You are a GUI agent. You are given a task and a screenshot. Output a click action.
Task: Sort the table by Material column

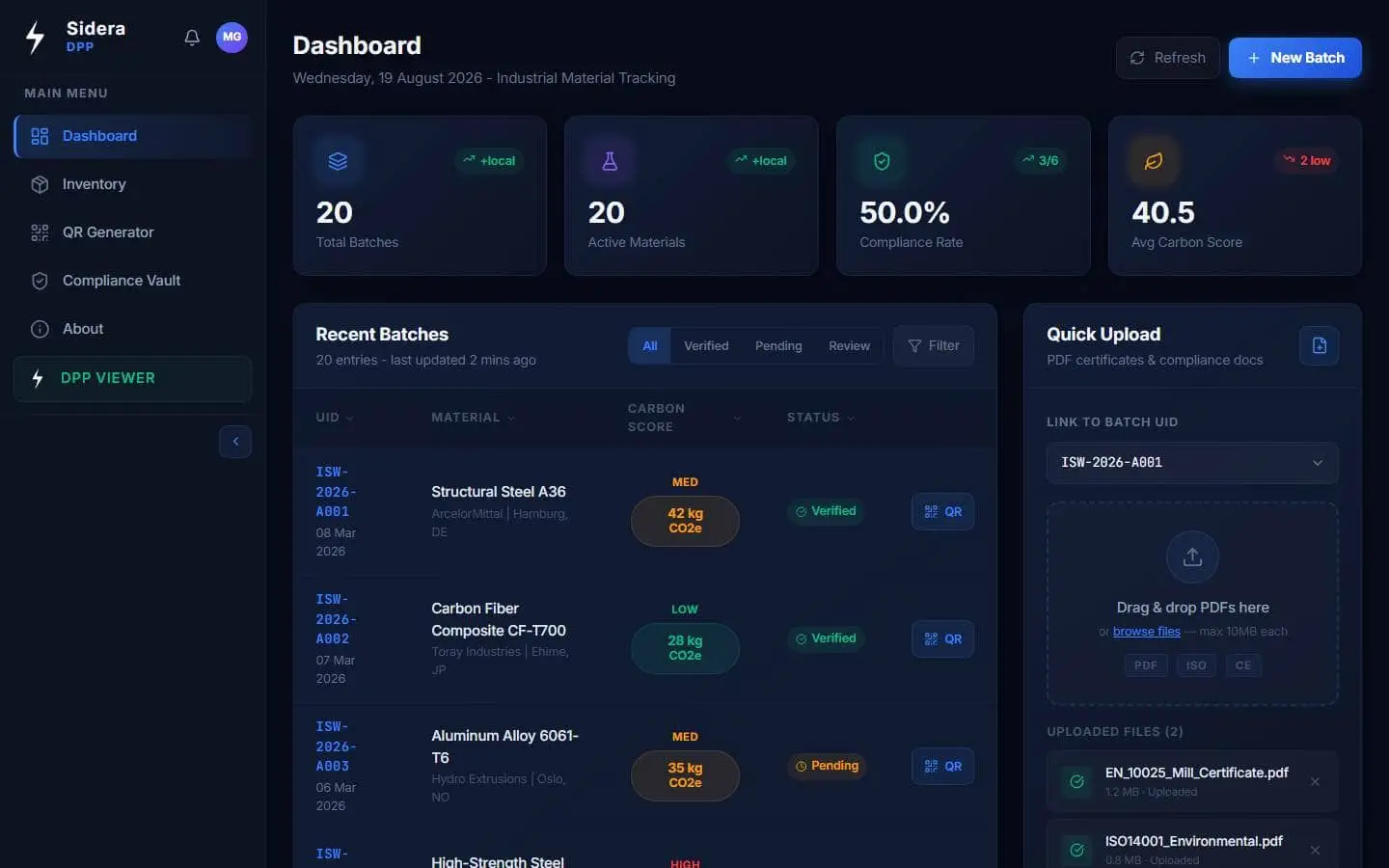[x=473, y=418]
